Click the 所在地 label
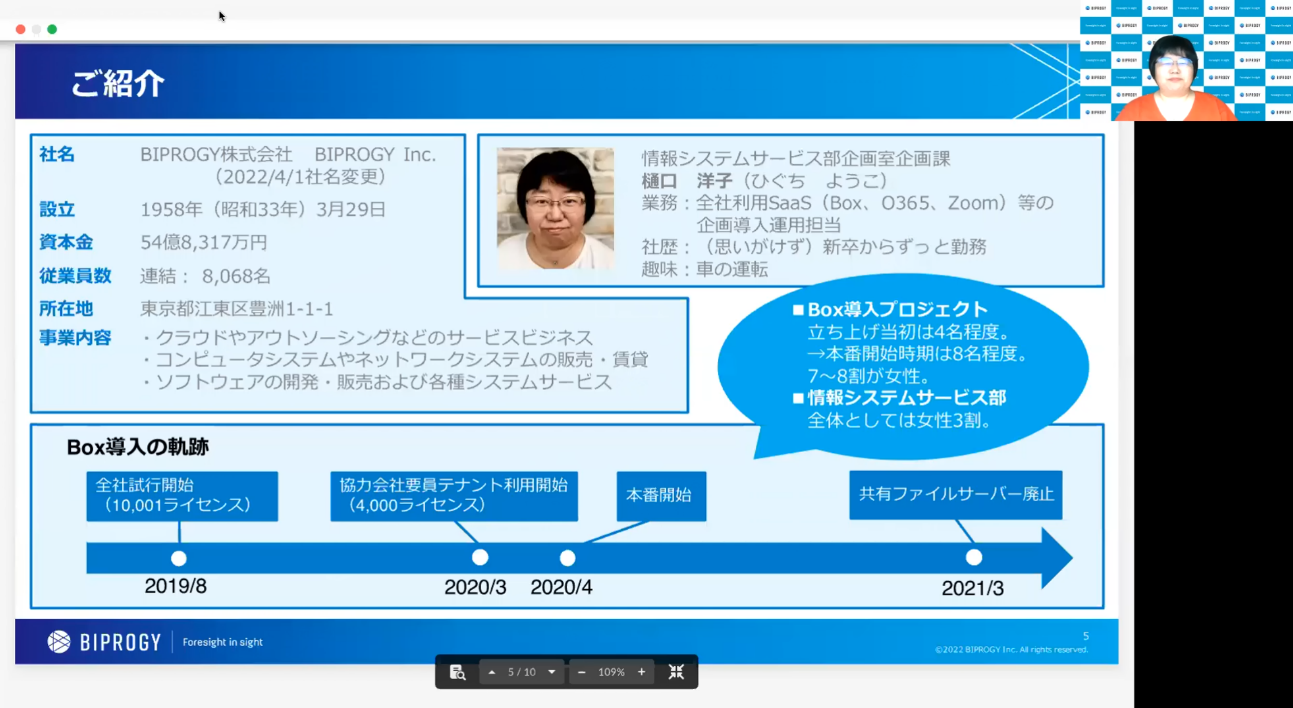This screenshot has height=708, width=1293. pos(66,308)
